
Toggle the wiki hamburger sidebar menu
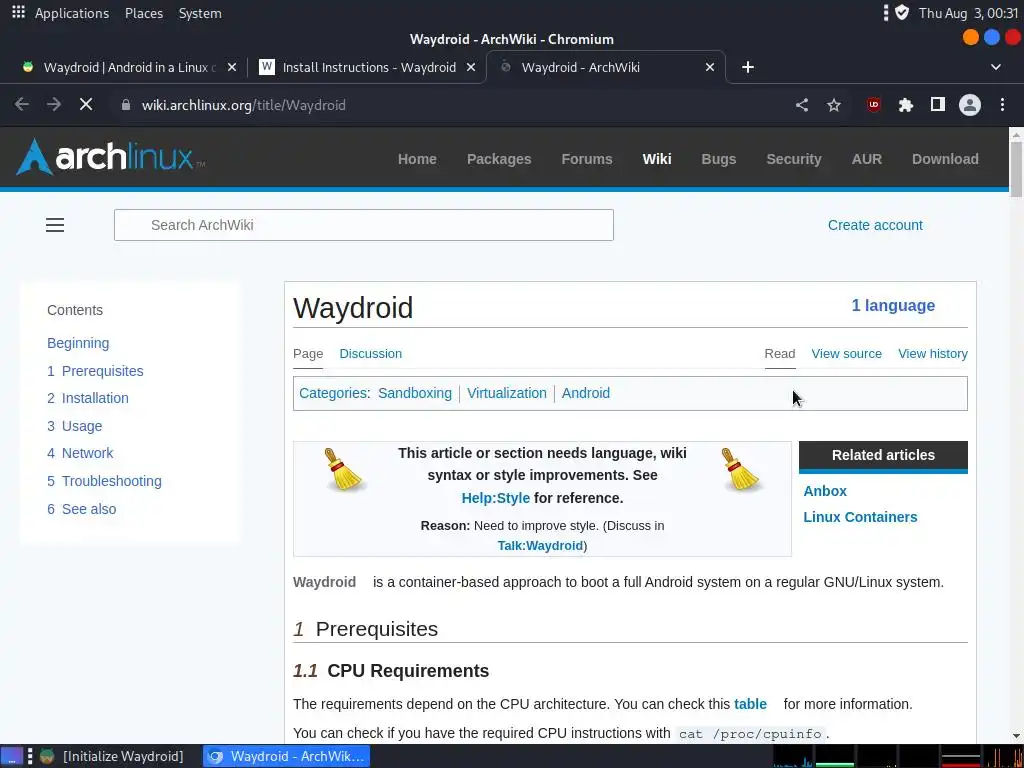(55, 225)
